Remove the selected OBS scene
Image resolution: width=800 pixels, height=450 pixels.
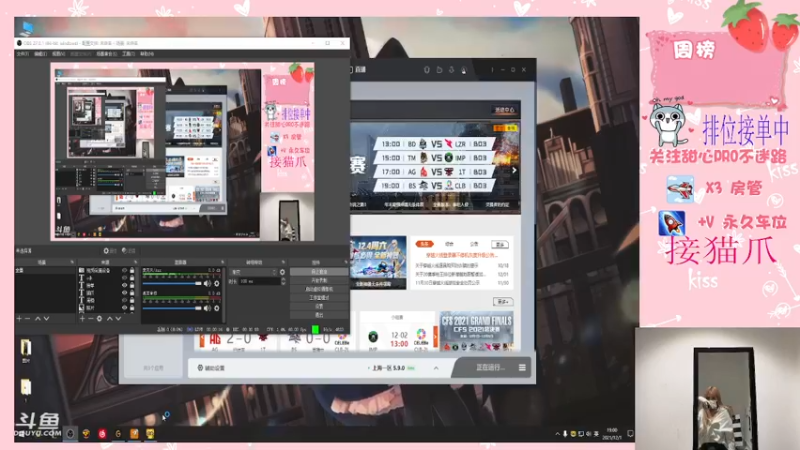click(x=28, y=318)
